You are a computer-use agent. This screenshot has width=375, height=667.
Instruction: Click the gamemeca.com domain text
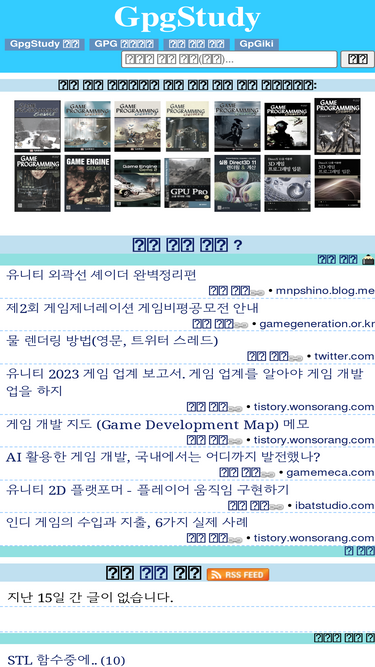[330, 473]
